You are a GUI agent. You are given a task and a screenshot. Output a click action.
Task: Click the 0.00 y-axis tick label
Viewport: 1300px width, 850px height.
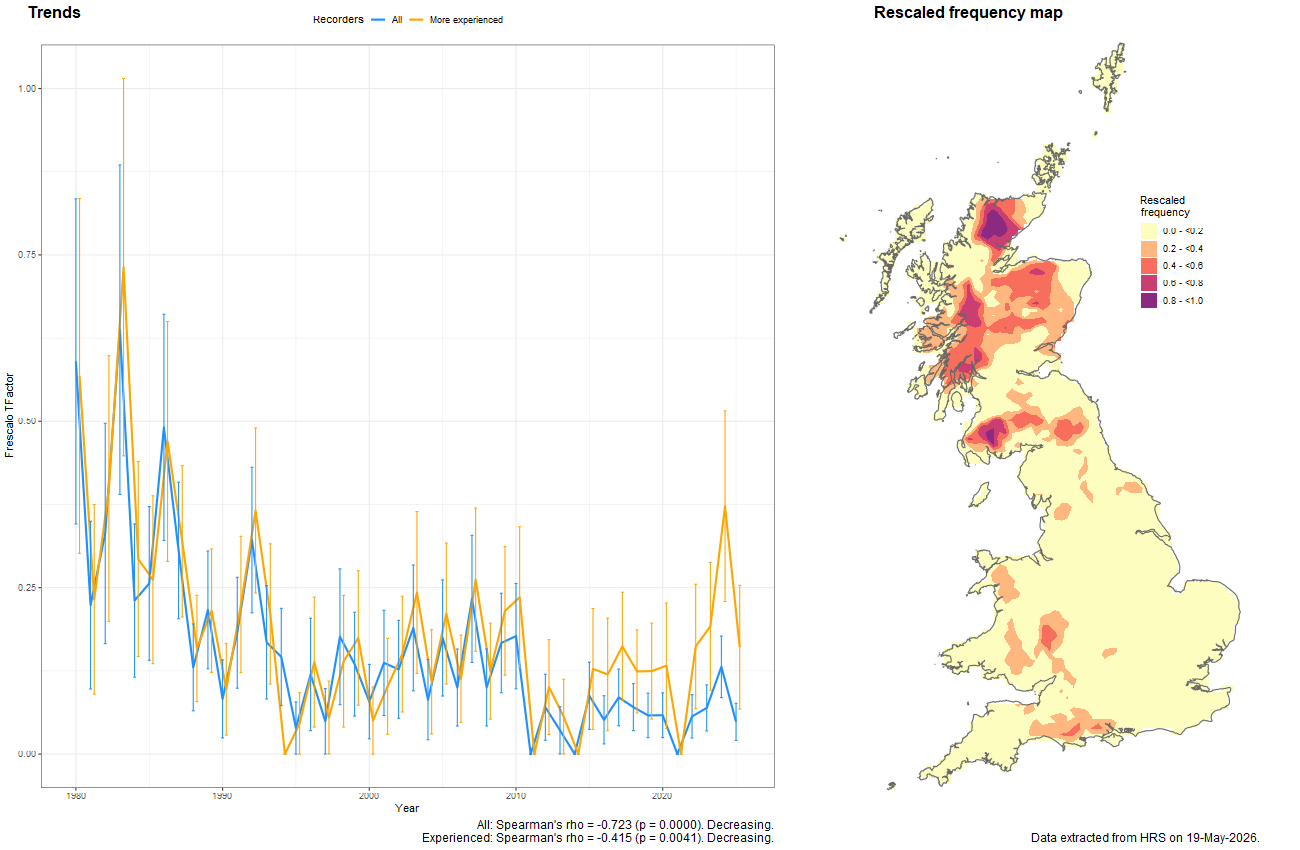tap(28, 754)
